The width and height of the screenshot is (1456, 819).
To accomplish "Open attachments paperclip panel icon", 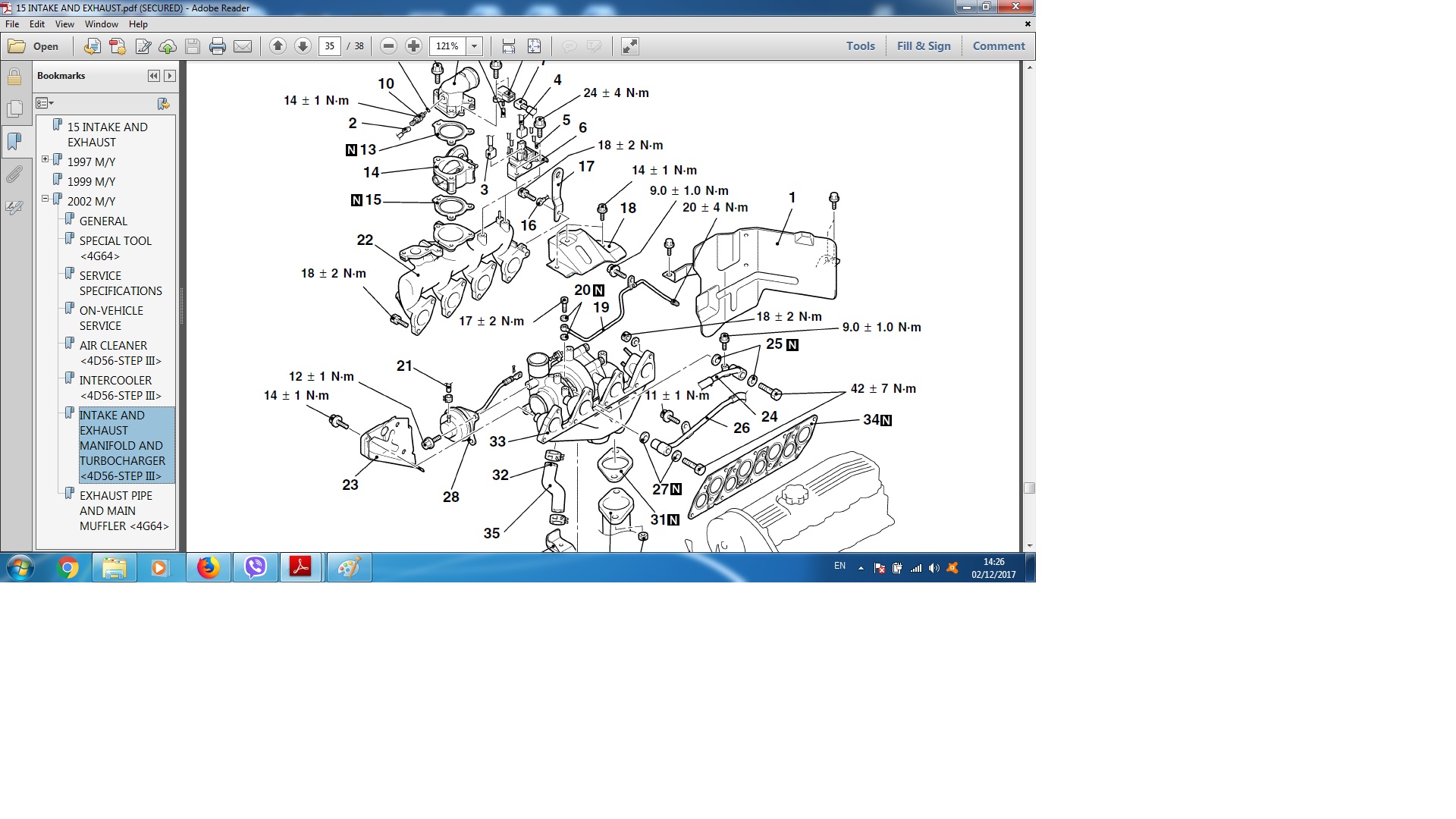I will (14, 175).
